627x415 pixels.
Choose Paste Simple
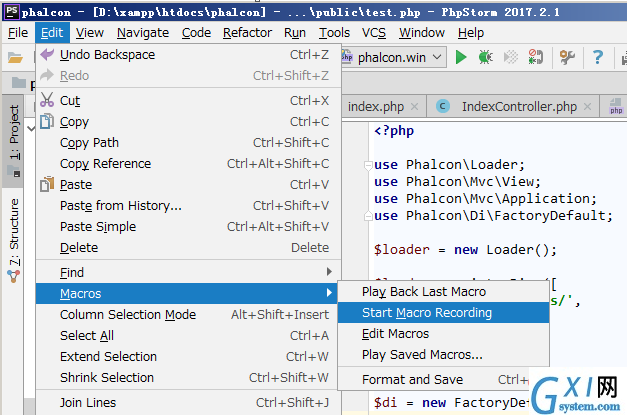pos(188,226)
